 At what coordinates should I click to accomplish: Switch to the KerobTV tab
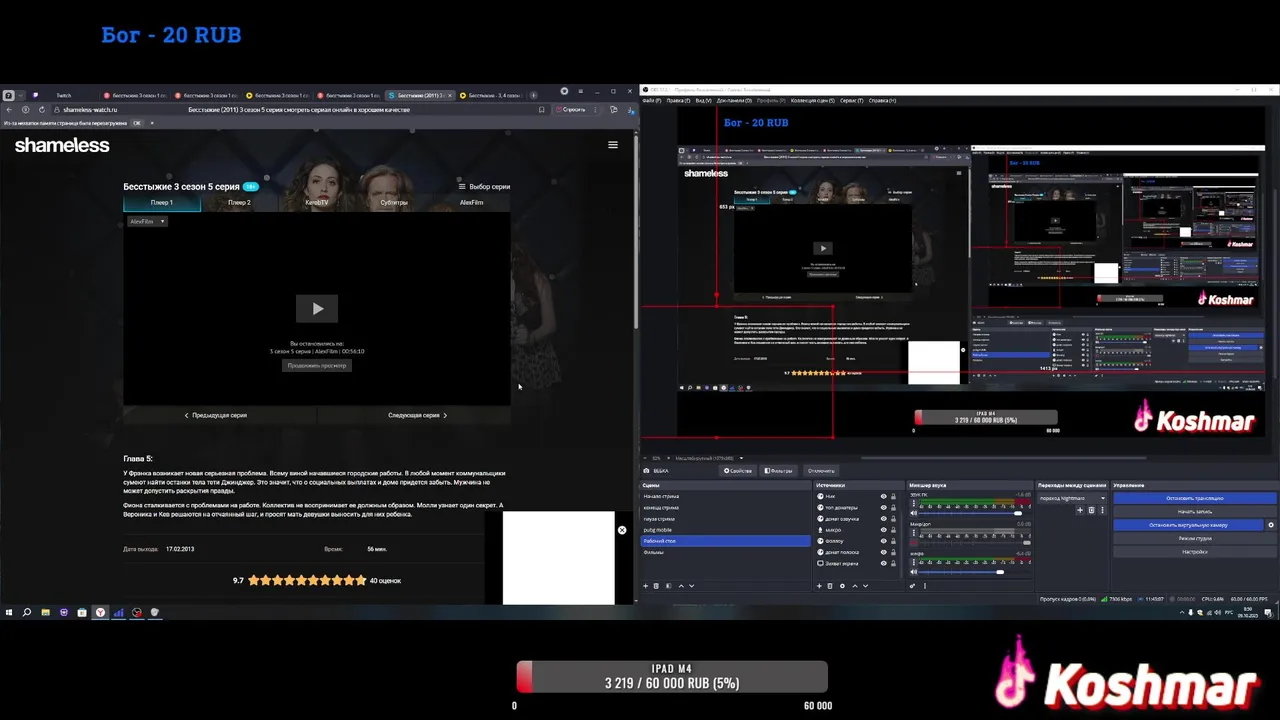point(317,202)
